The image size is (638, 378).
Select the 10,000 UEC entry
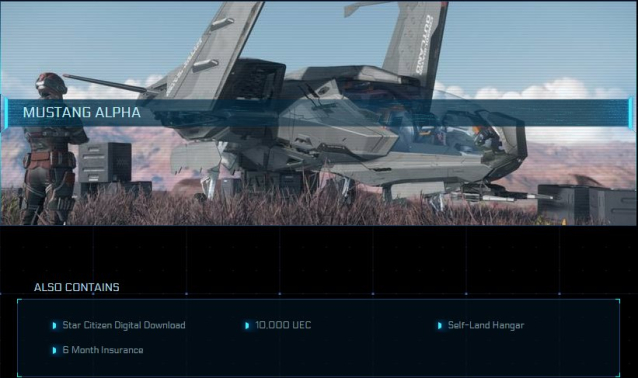283,326
